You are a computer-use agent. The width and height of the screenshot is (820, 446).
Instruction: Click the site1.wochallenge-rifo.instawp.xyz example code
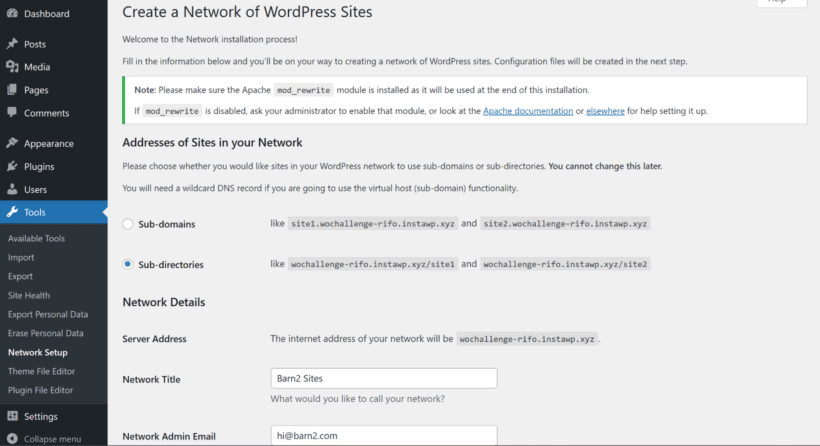[373, 224]
